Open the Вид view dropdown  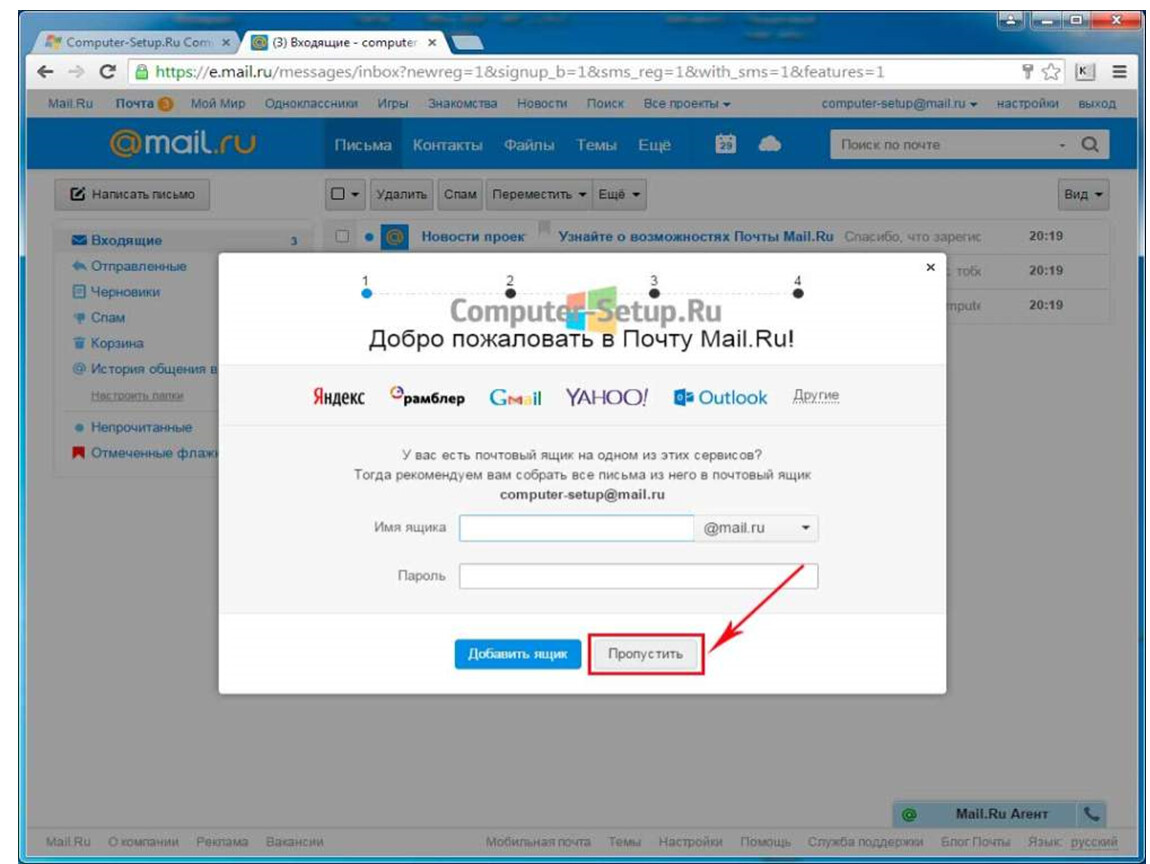click(x=1083, y=194)
